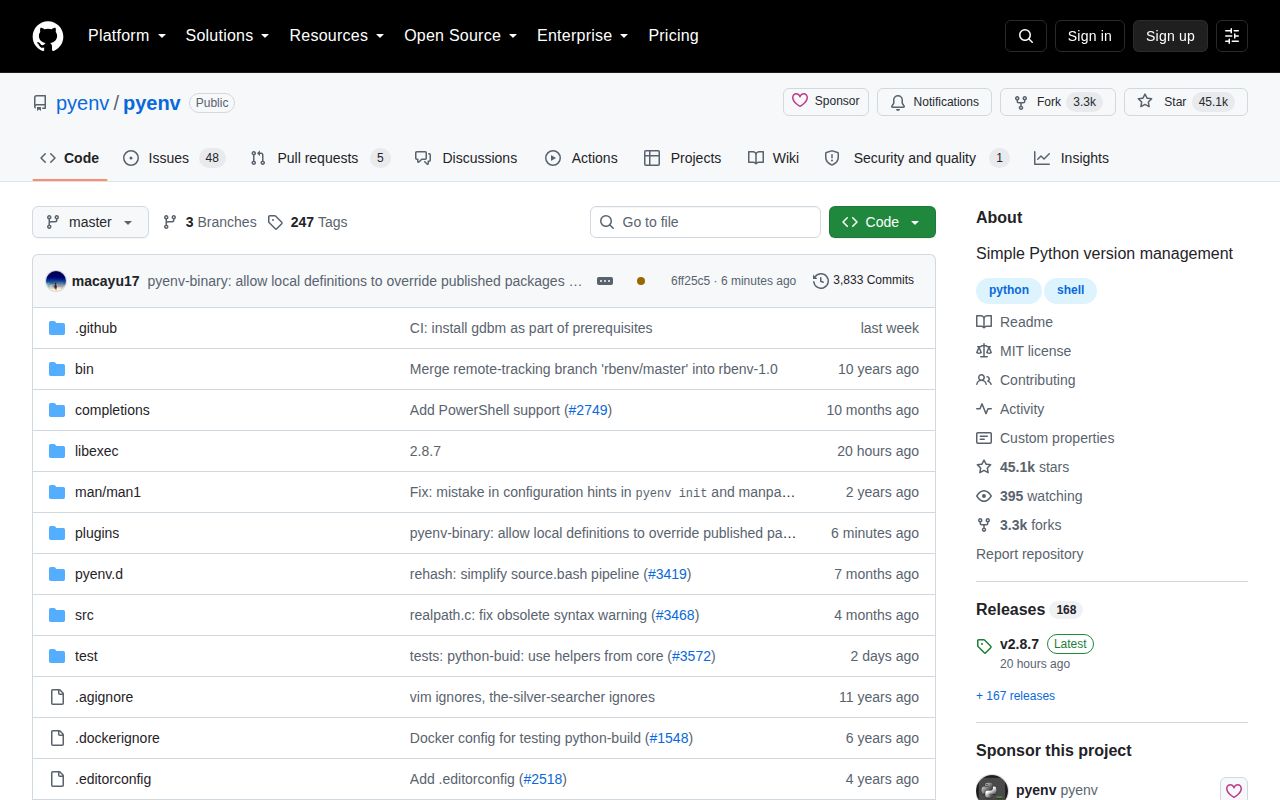Open the Activity link
The width and height of the screenshot is (1280, 800).
click(x=1010, y=409)
